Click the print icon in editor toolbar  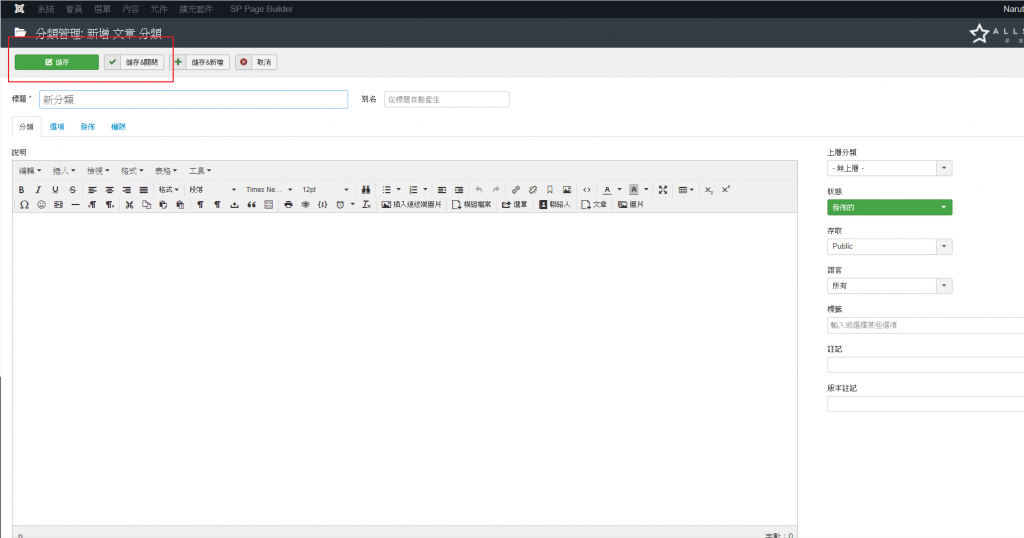288,204
